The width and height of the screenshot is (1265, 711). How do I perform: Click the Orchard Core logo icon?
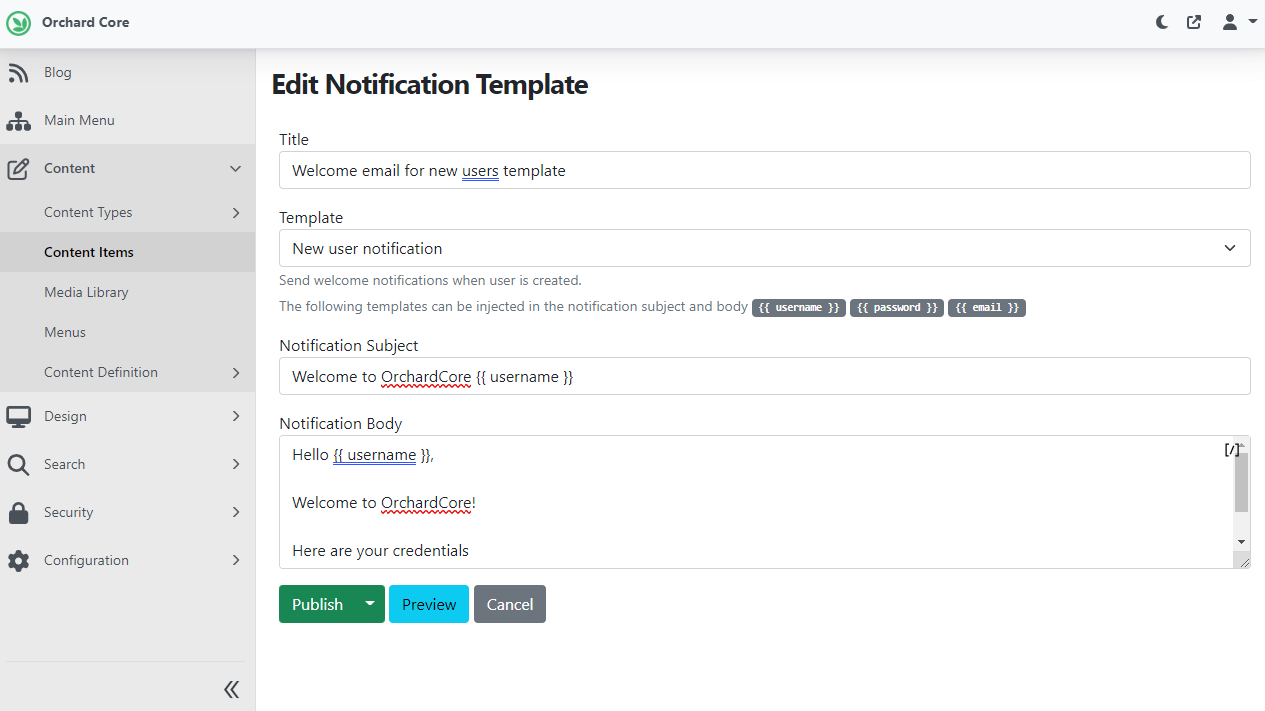[19, 22]
